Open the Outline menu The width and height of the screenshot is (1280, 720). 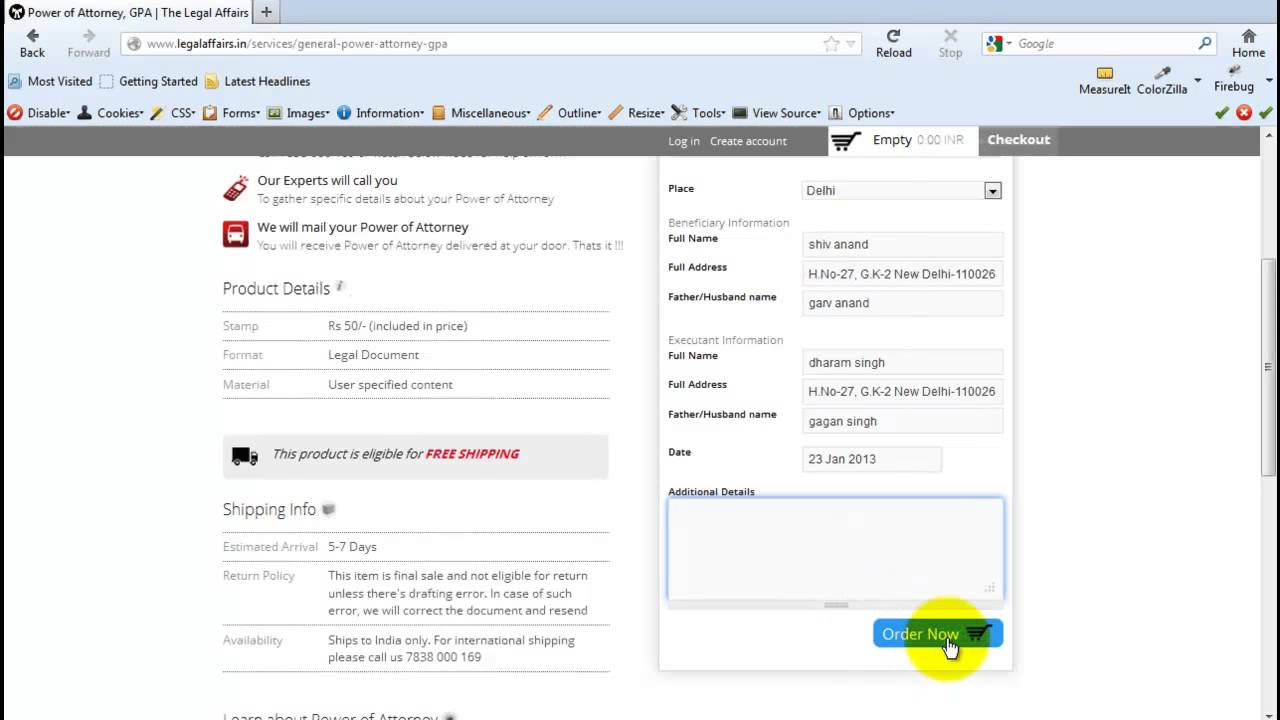click(x=569, y=113)
